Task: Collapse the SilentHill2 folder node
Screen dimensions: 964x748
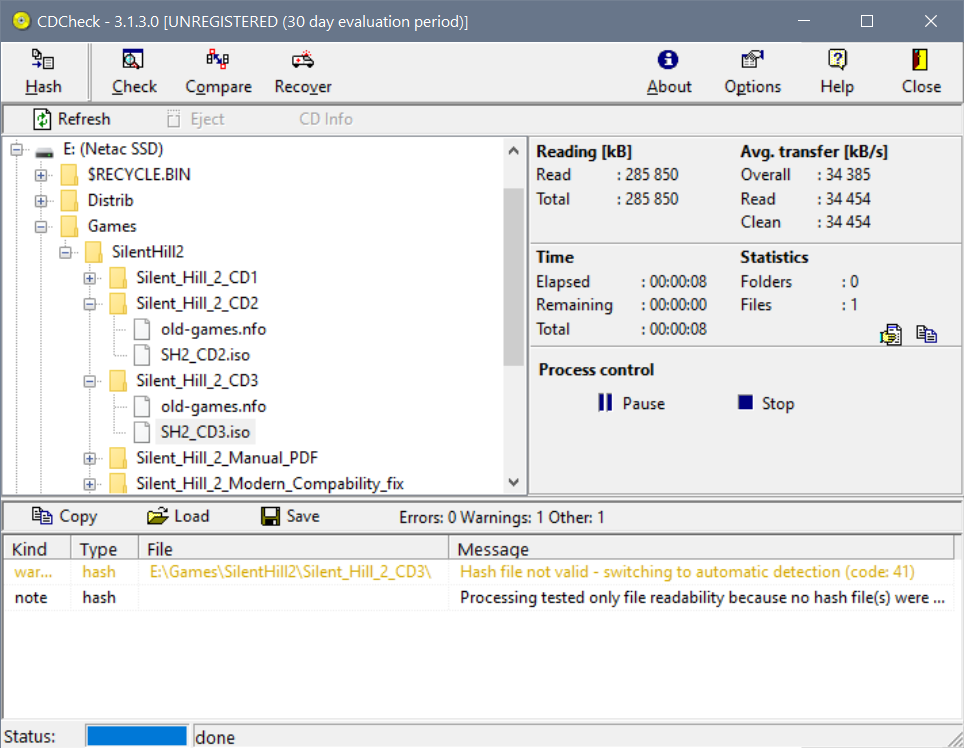Action: (65, 253)
